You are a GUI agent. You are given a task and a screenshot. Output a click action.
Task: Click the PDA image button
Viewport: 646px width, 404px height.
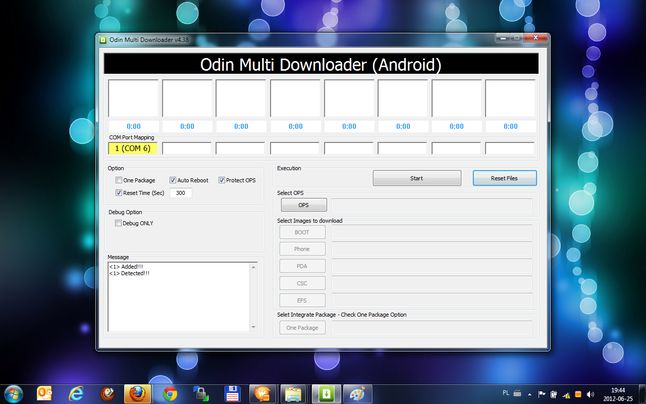coord(302,266)
